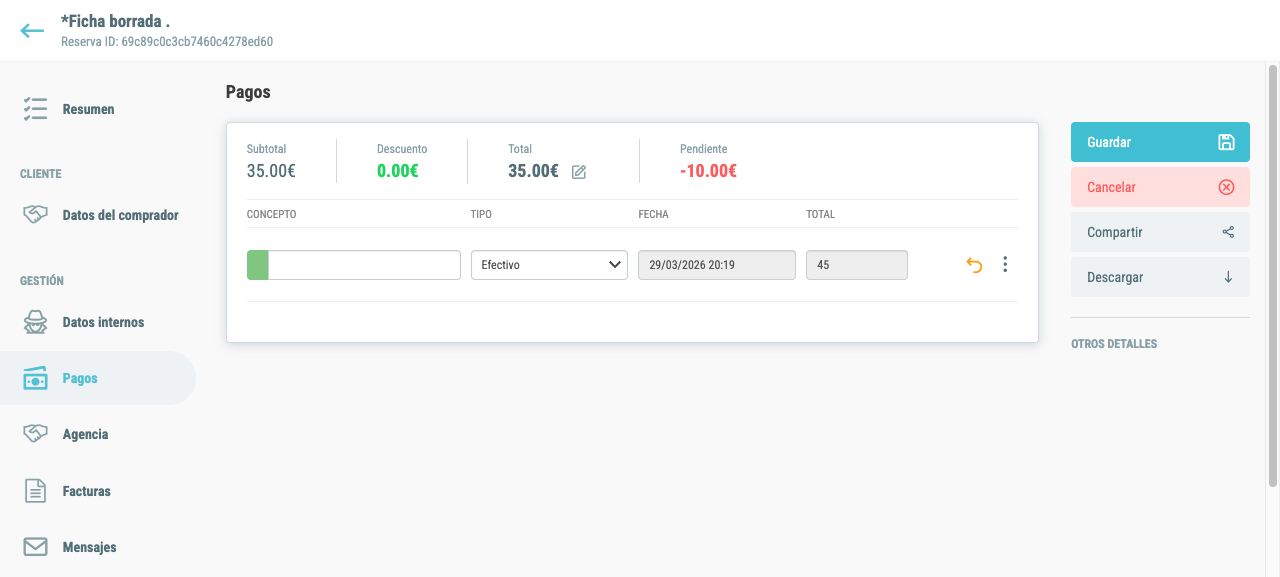Click the orange undo payment arrow
Viewport: 1280px width, 577px height.
click(x=974, y=265)
